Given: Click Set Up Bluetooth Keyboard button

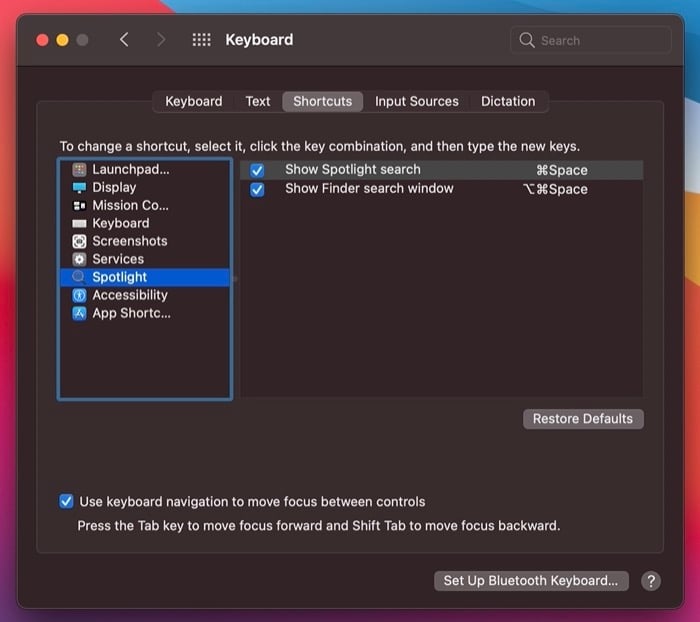Looking at the screenshot, I should point(531,581).
